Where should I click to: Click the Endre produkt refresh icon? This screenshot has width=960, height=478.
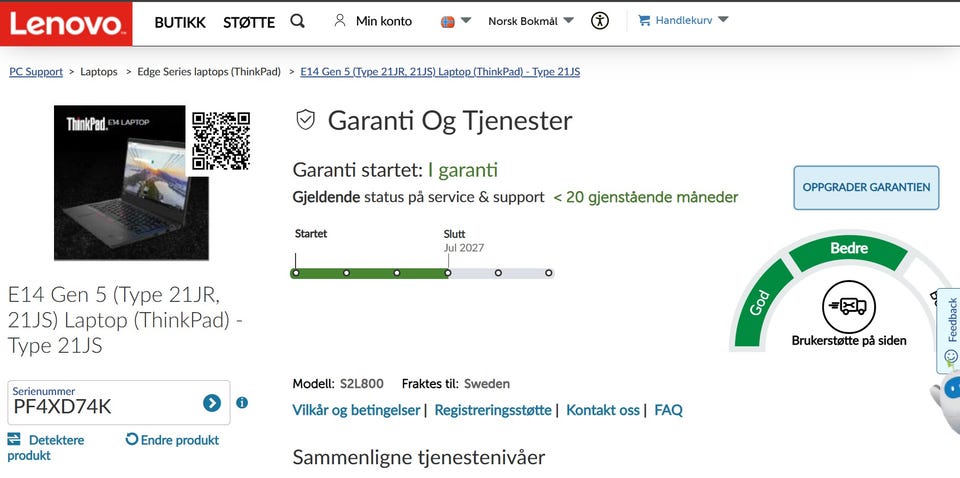coord(132,439)
